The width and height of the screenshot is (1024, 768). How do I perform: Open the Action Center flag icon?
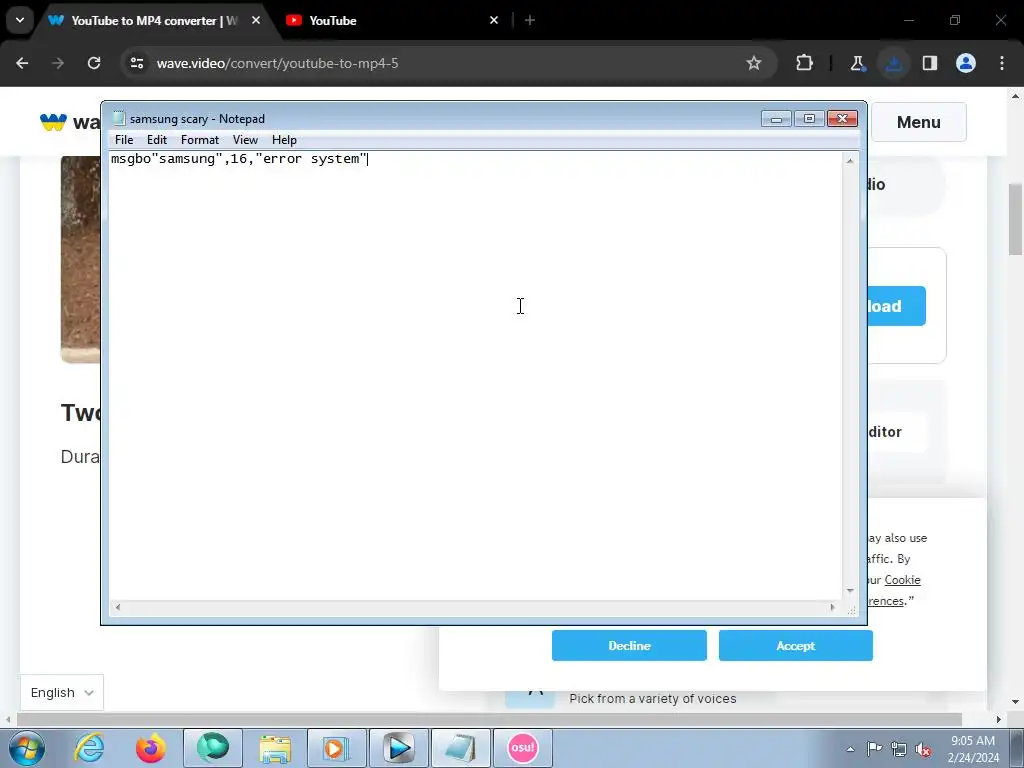[874, 749]
